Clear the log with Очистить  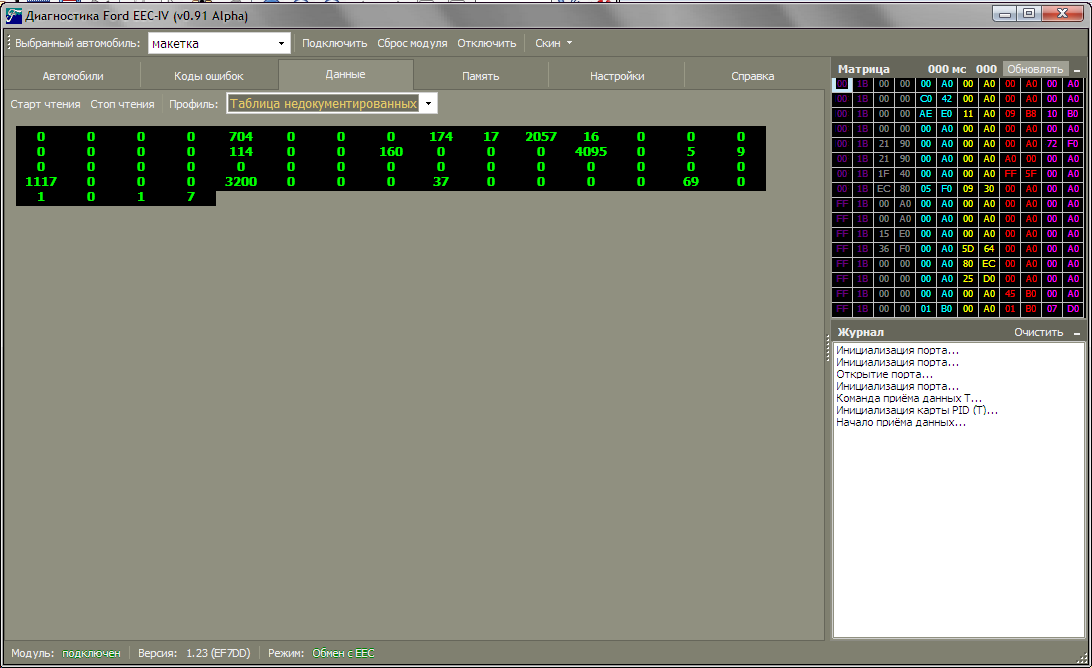click(x=1038, y=332)
